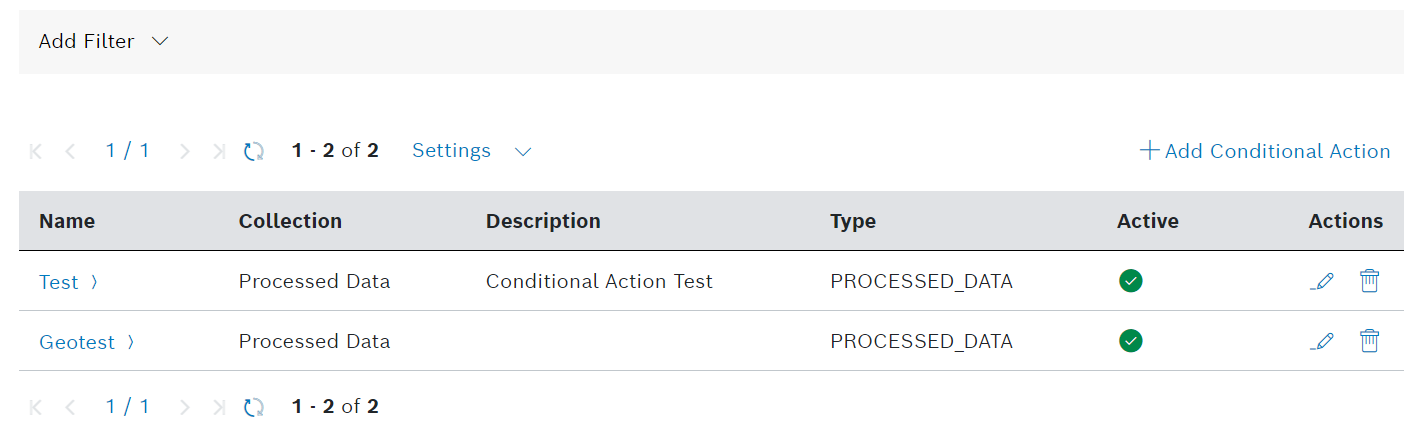Open the Settings dropdown
1427x444 pixels.
pos(471,151)
